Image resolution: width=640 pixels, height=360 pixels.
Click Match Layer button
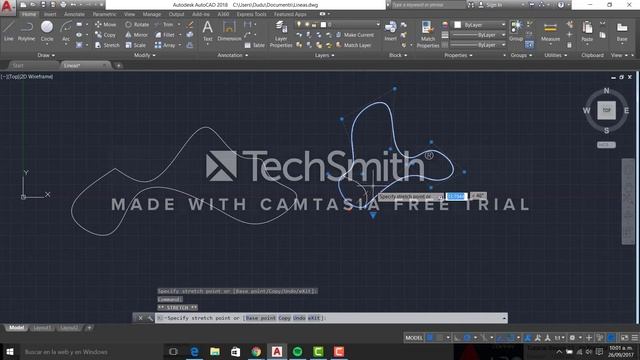pos(353,45)
